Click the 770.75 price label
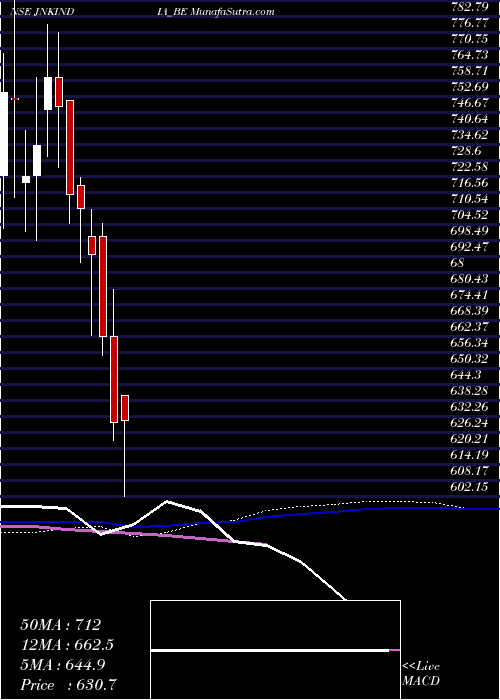 tap(470, 39)
